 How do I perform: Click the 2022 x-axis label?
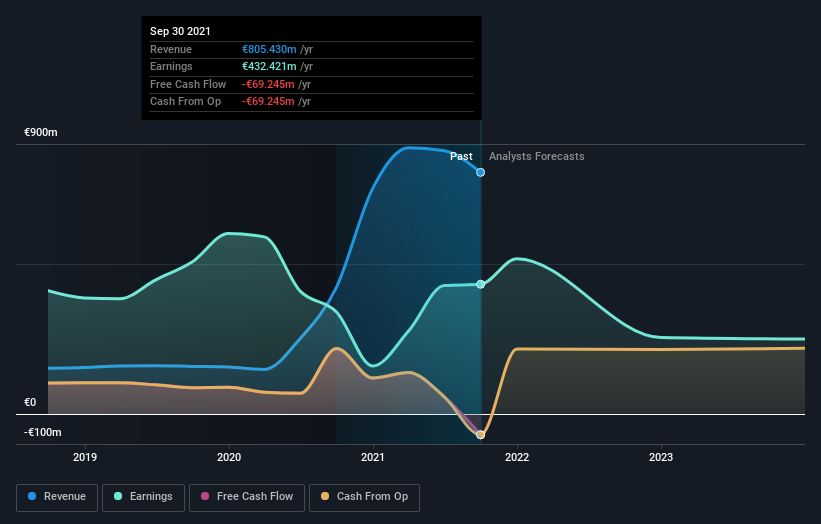pyautogui.click(x=517, y=458)
